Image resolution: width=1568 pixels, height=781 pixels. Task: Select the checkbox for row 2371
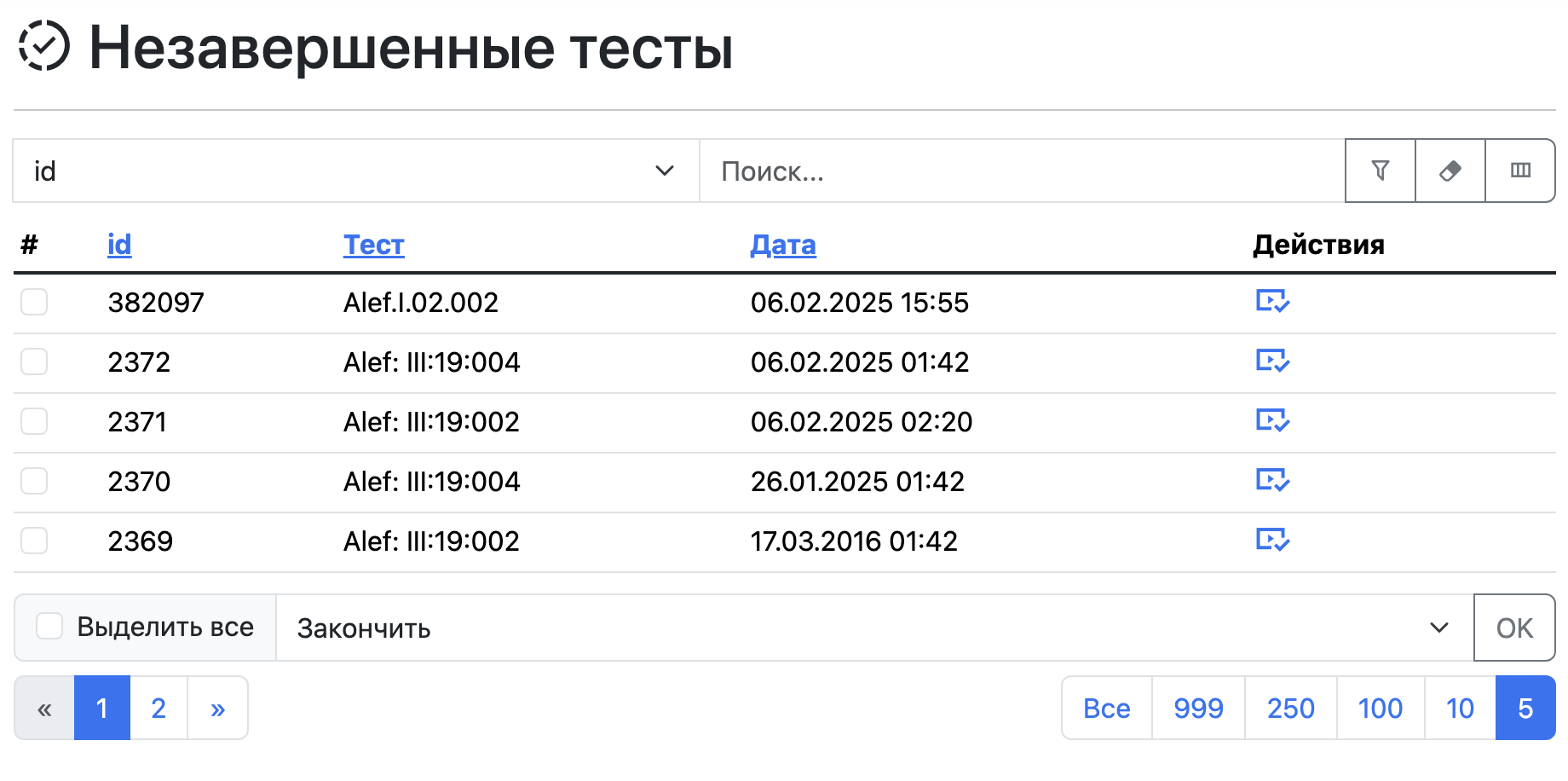click(x=34, y=421)
